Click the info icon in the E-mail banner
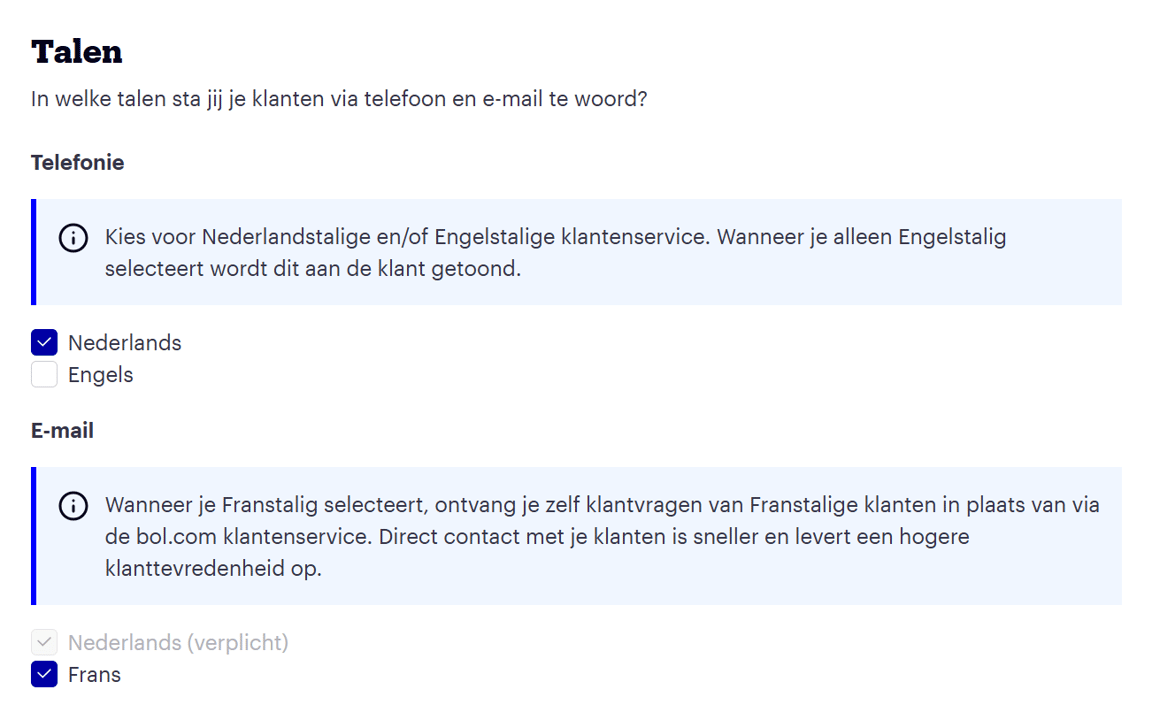 click(x=72, y=506)
